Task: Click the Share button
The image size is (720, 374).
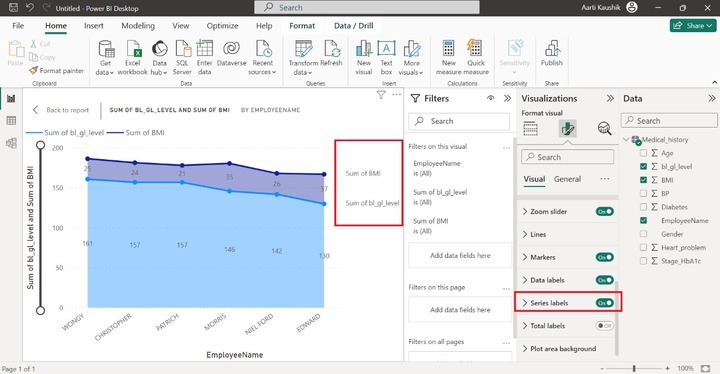Action: 693,26
